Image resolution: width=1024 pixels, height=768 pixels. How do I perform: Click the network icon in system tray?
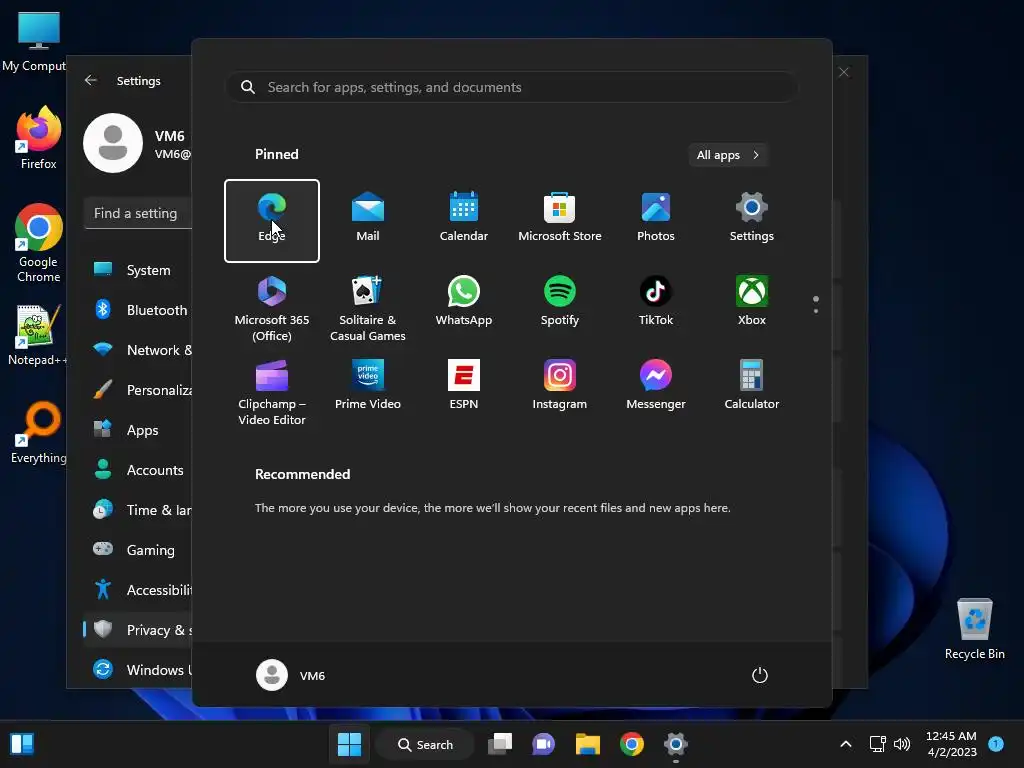[878, 744]
